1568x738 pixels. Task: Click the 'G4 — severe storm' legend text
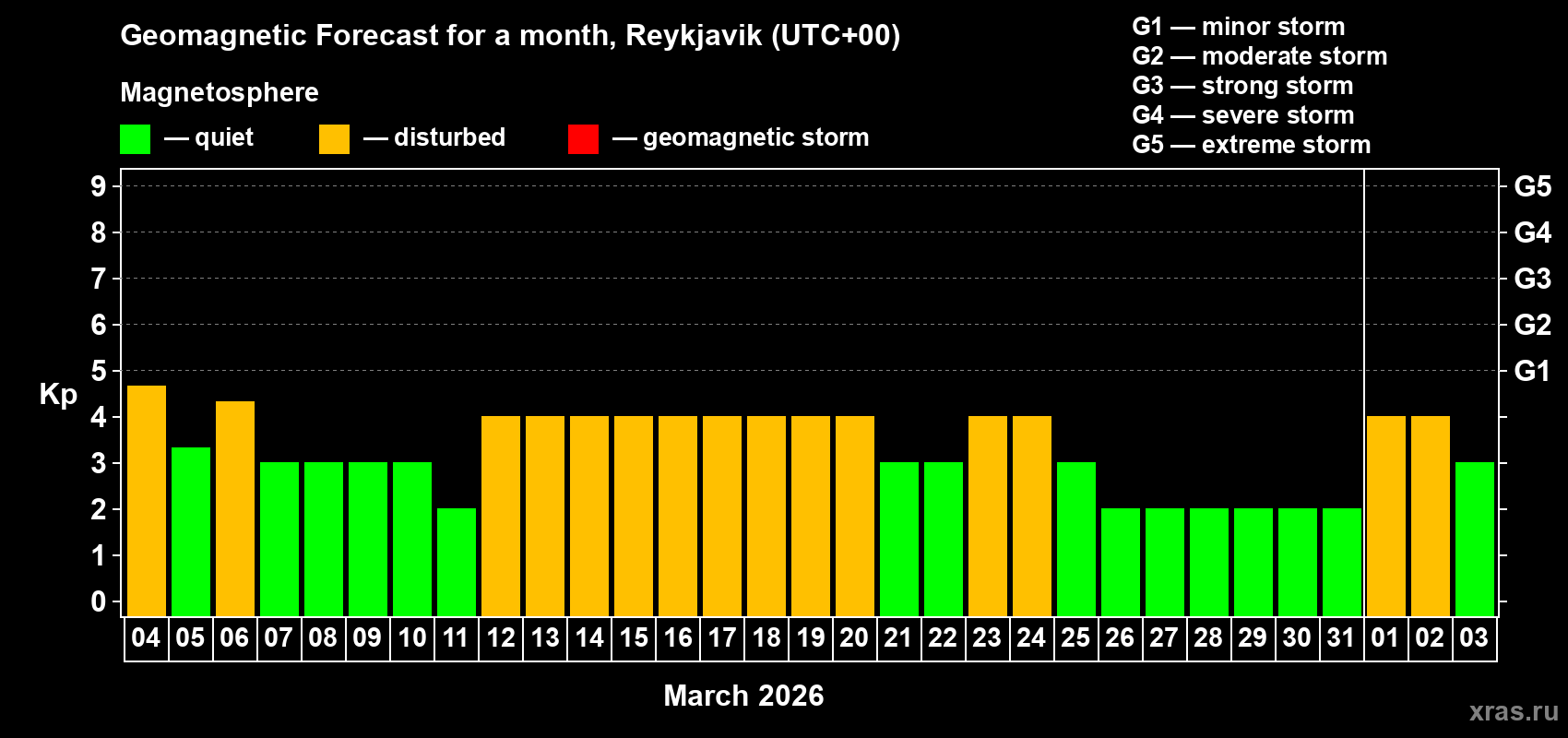click(1243, 115)
